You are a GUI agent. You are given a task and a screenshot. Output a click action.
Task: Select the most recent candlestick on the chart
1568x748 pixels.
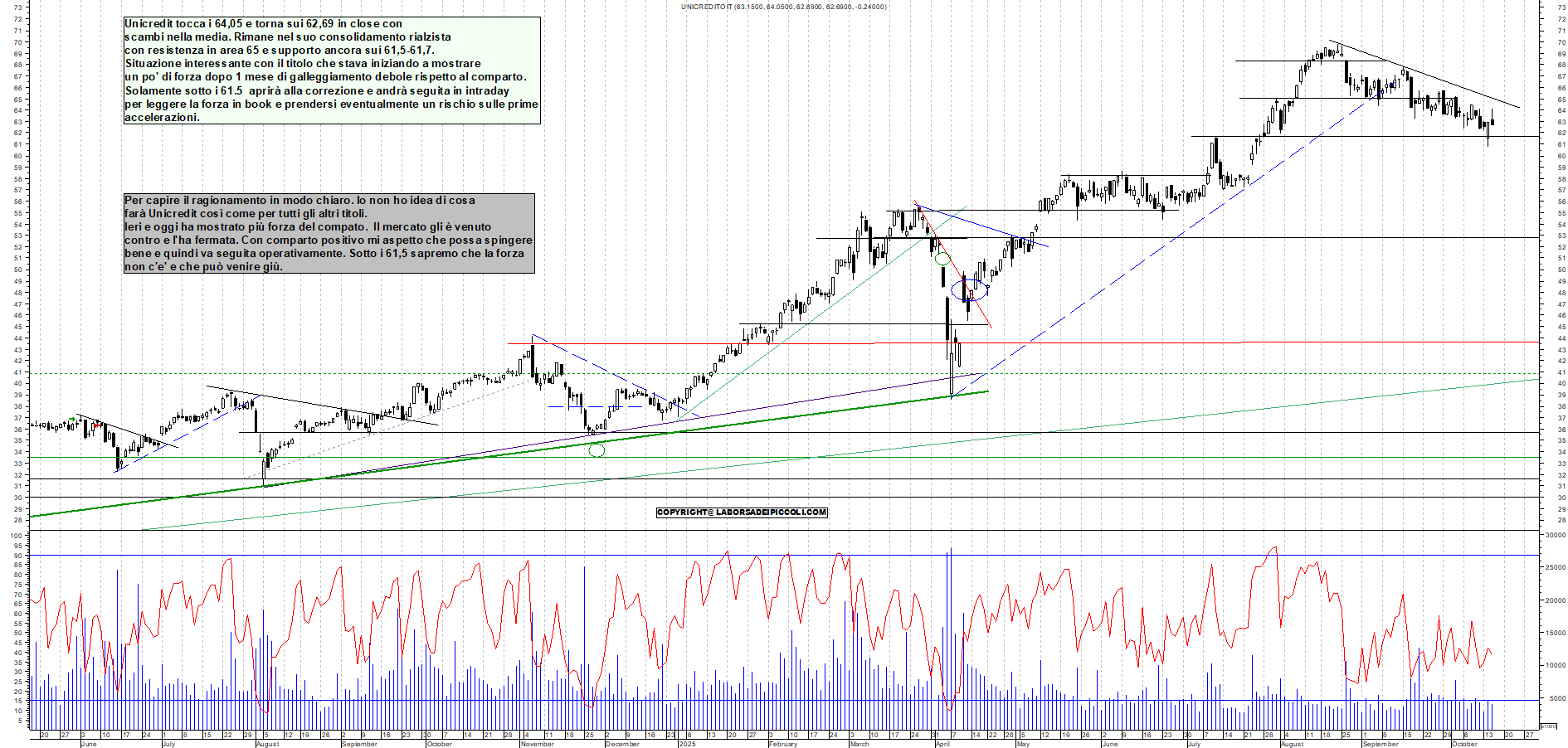[x=1492, y=121]
